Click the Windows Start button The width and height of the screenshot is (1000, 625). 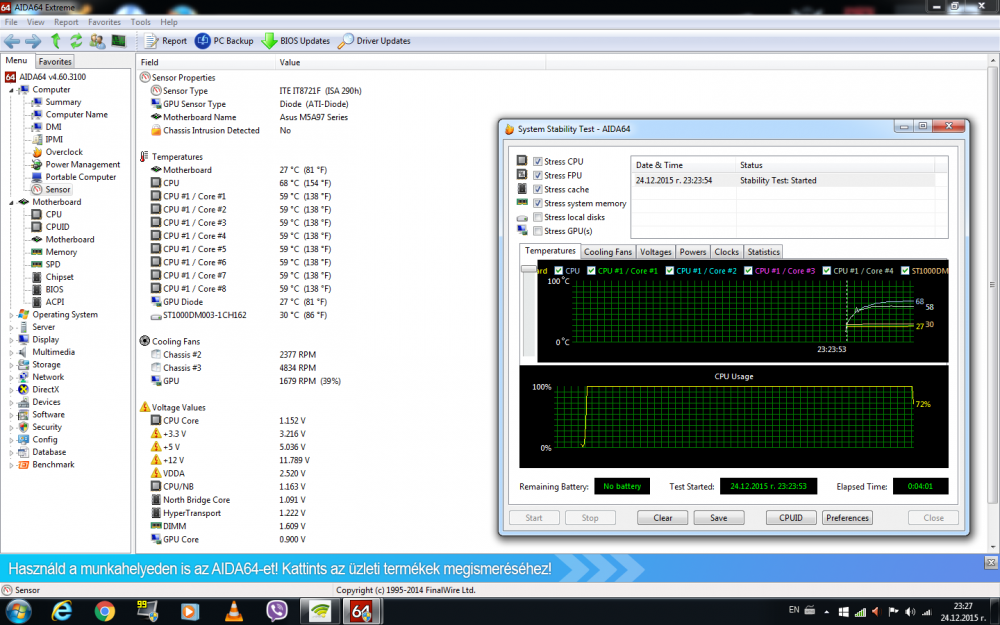point(18,611)
